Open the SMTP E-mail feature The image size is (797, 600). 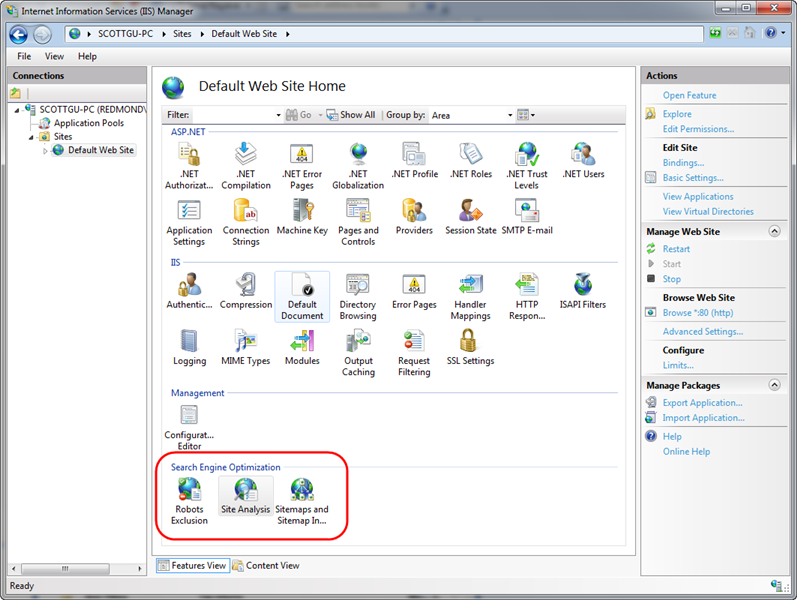click(x=527, y=217)
